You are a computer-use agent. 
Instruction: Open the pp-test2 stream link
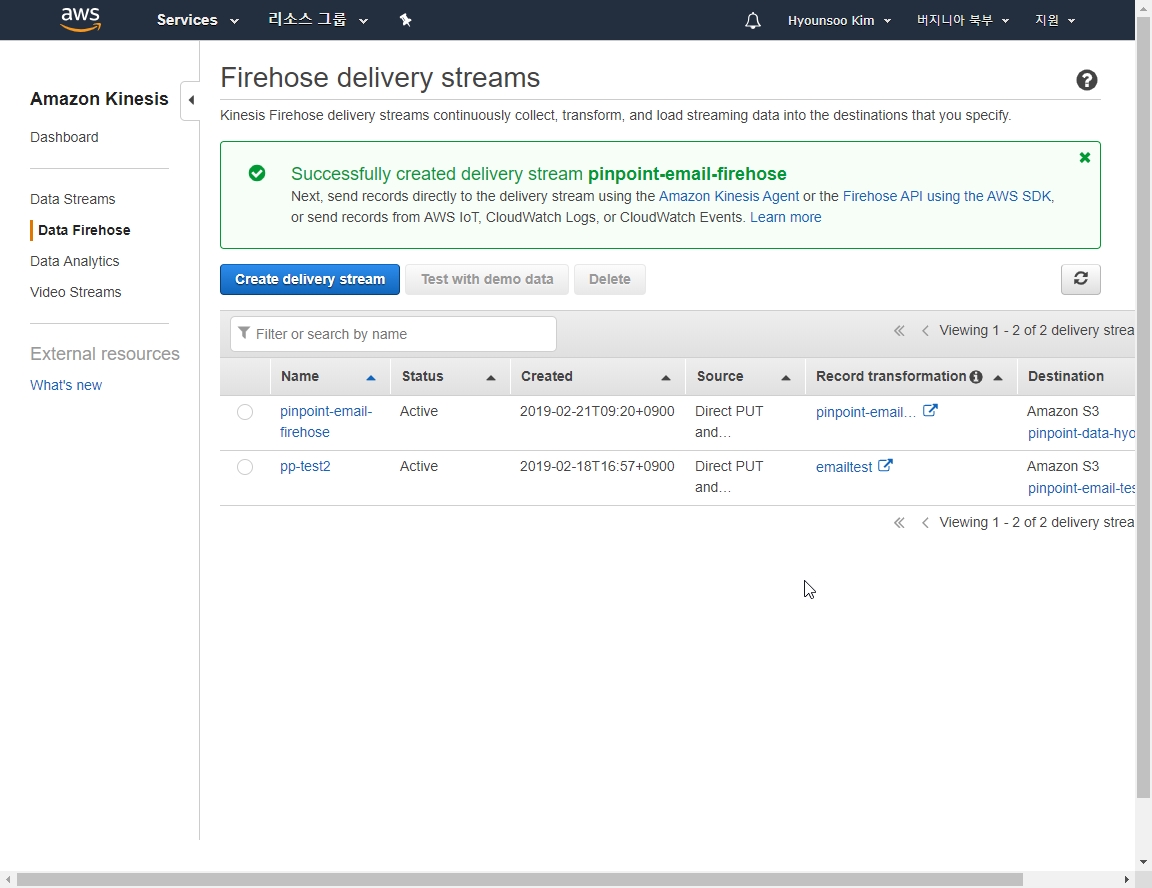(305, 466)
